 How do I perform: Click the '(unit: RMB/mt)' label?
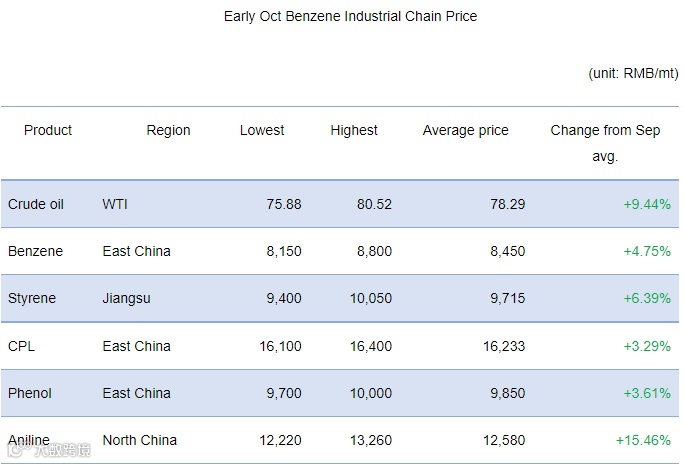tap(633, 74)
